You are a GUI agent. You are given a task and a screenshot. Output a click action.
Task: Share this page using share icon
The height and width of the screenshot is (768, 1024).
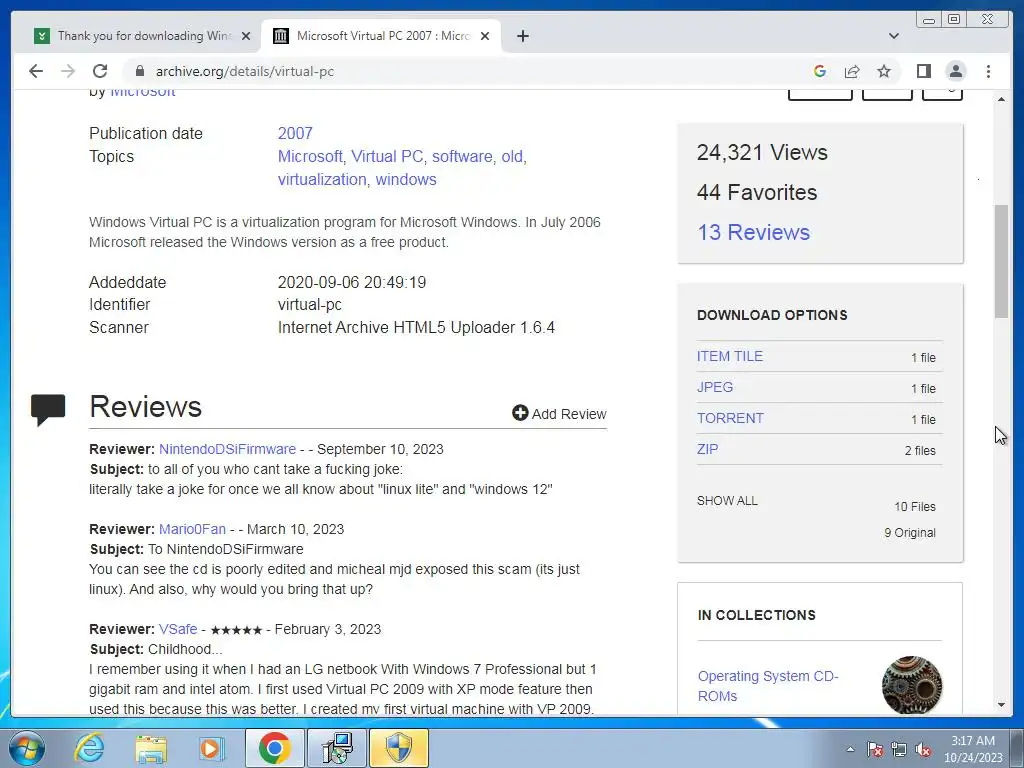(852, 71)
